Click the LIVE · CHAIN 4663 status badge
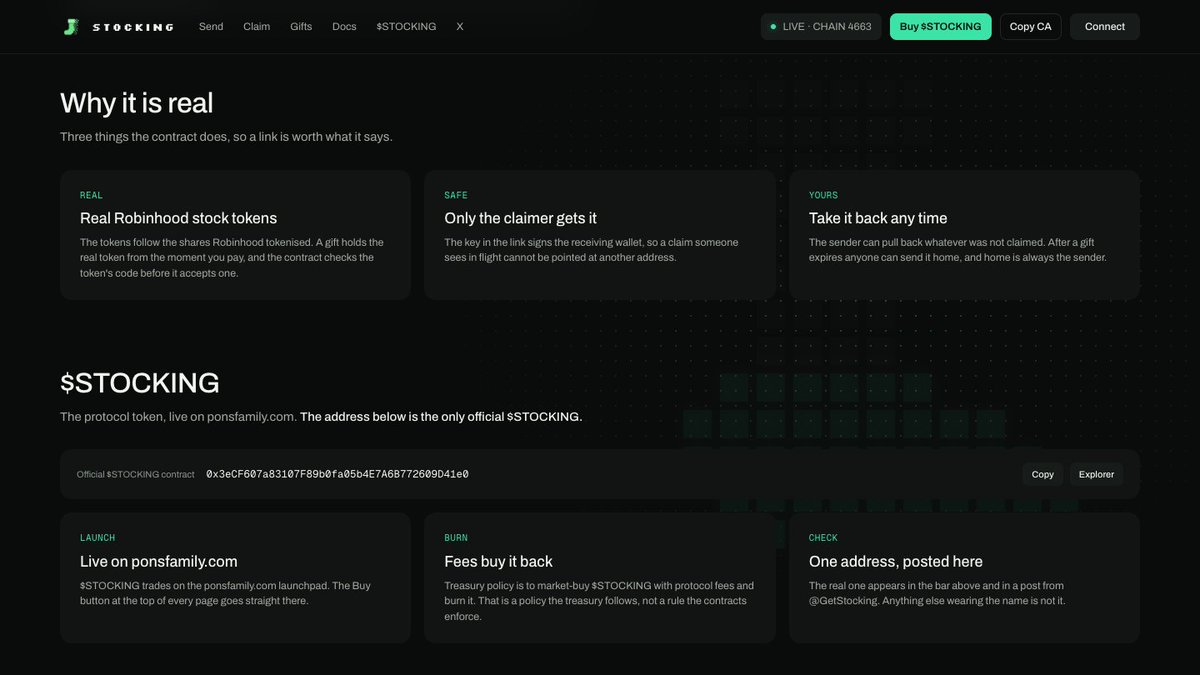 point(821,27)
